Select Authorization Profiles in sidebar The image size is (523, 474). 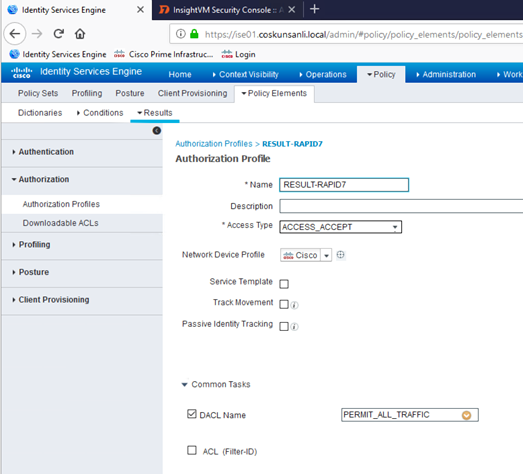coord(61,204)
